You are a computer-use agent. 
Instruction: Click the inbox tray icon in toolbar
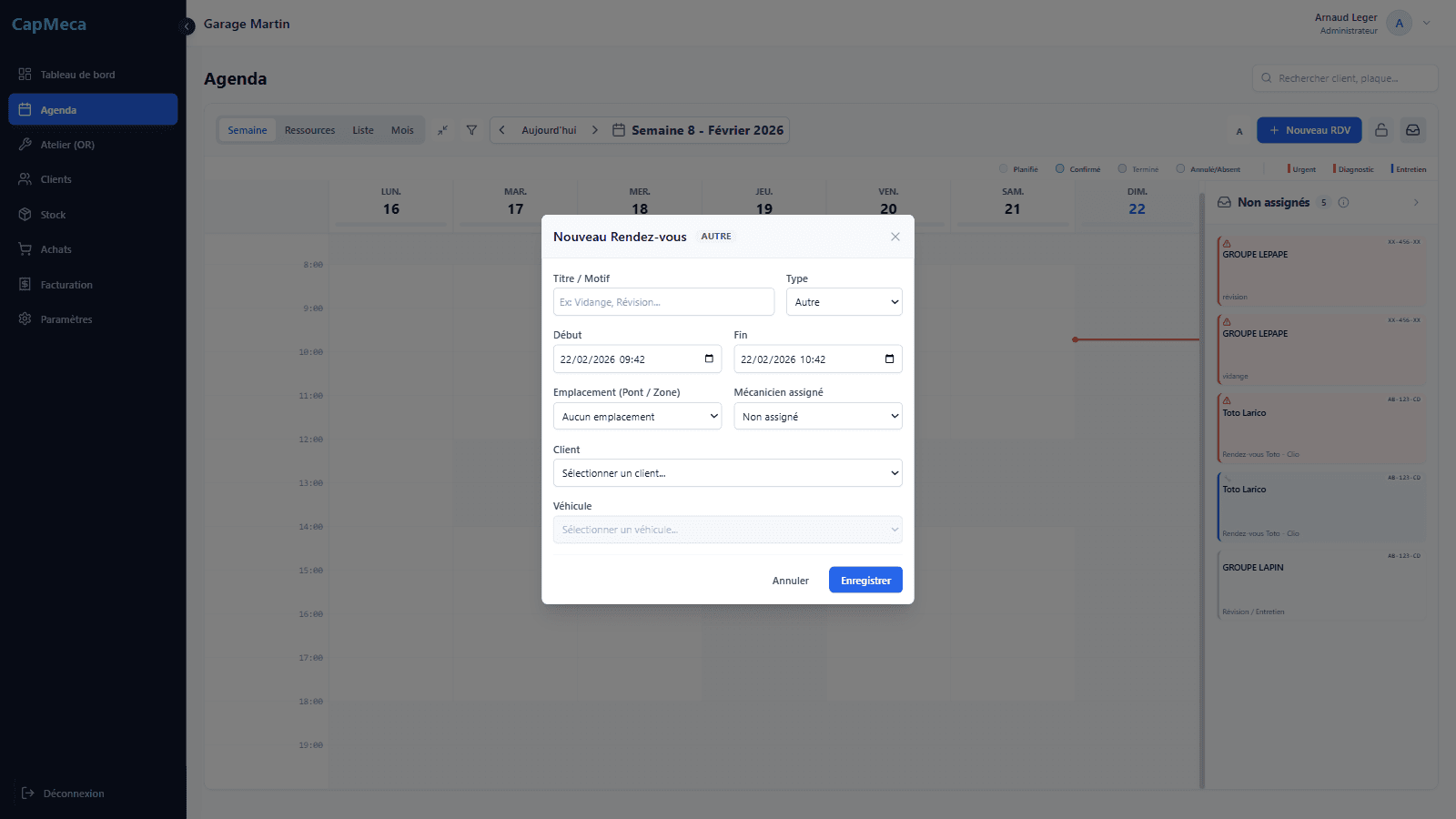pyautogui.click(x=1412, y=130)
